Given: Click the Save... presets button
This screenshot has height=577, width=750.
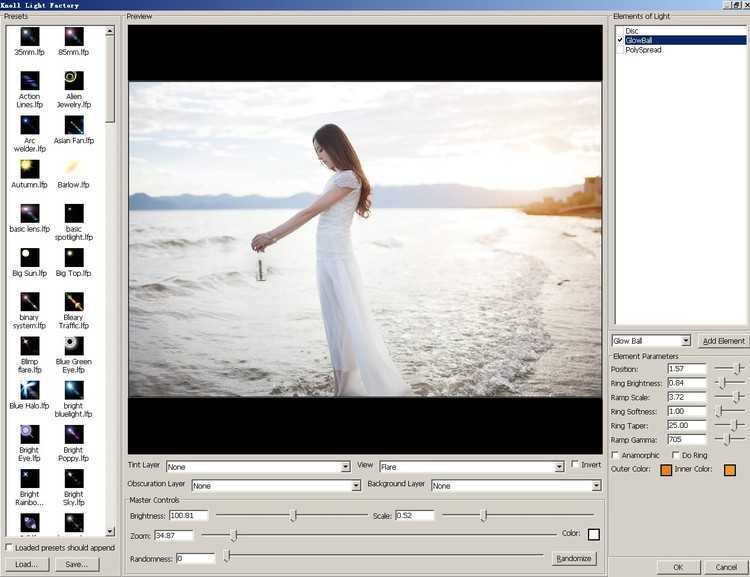Looking at the screenshot, I should [x=77, y=565].
